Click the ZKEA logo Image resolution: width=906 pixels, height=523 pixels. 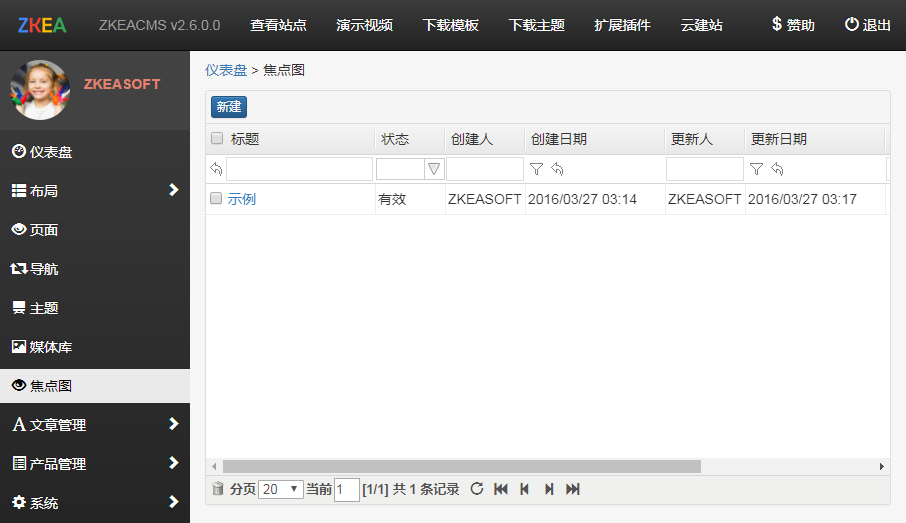(x=42, y=25)
